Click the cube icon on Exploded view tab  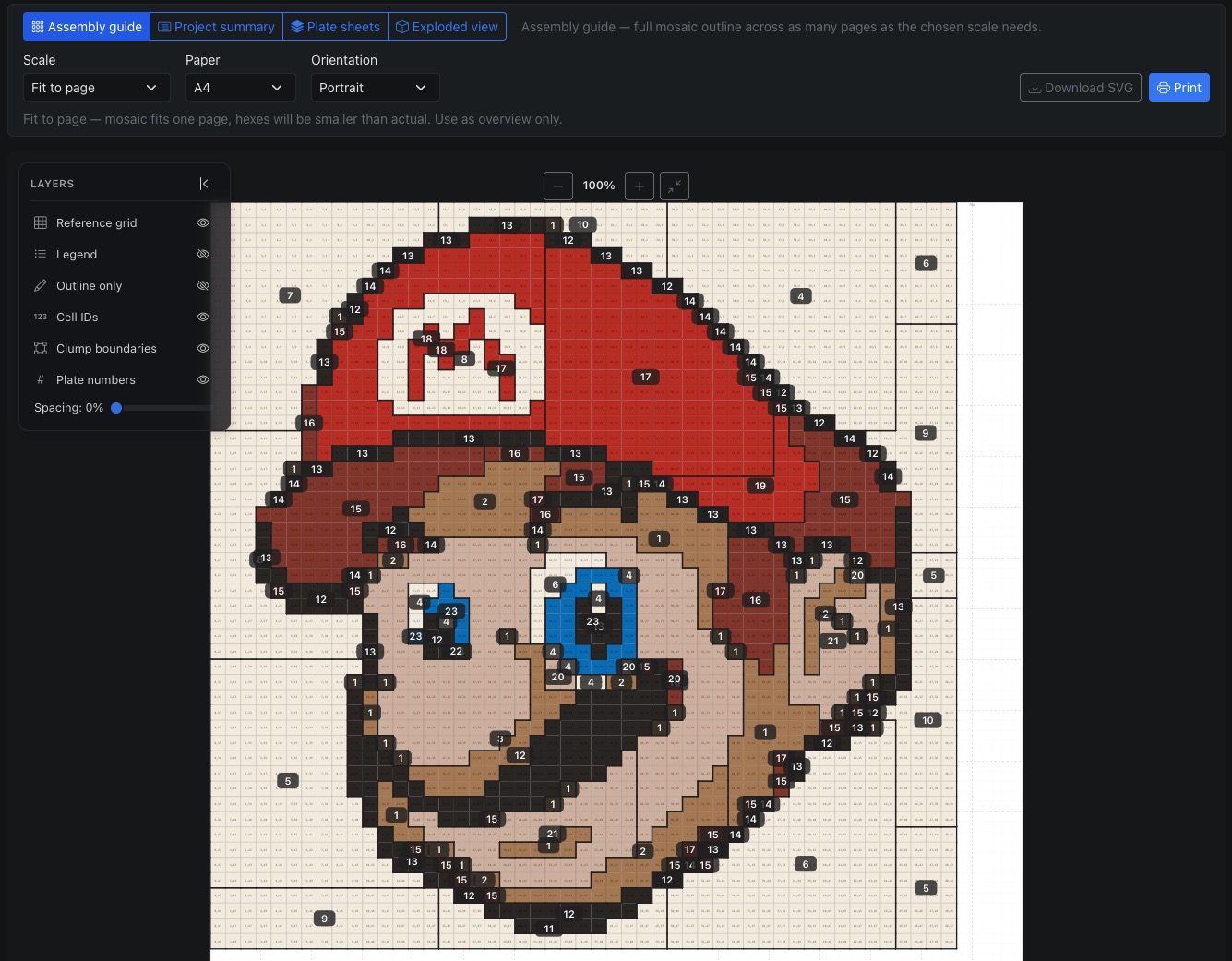402,27
